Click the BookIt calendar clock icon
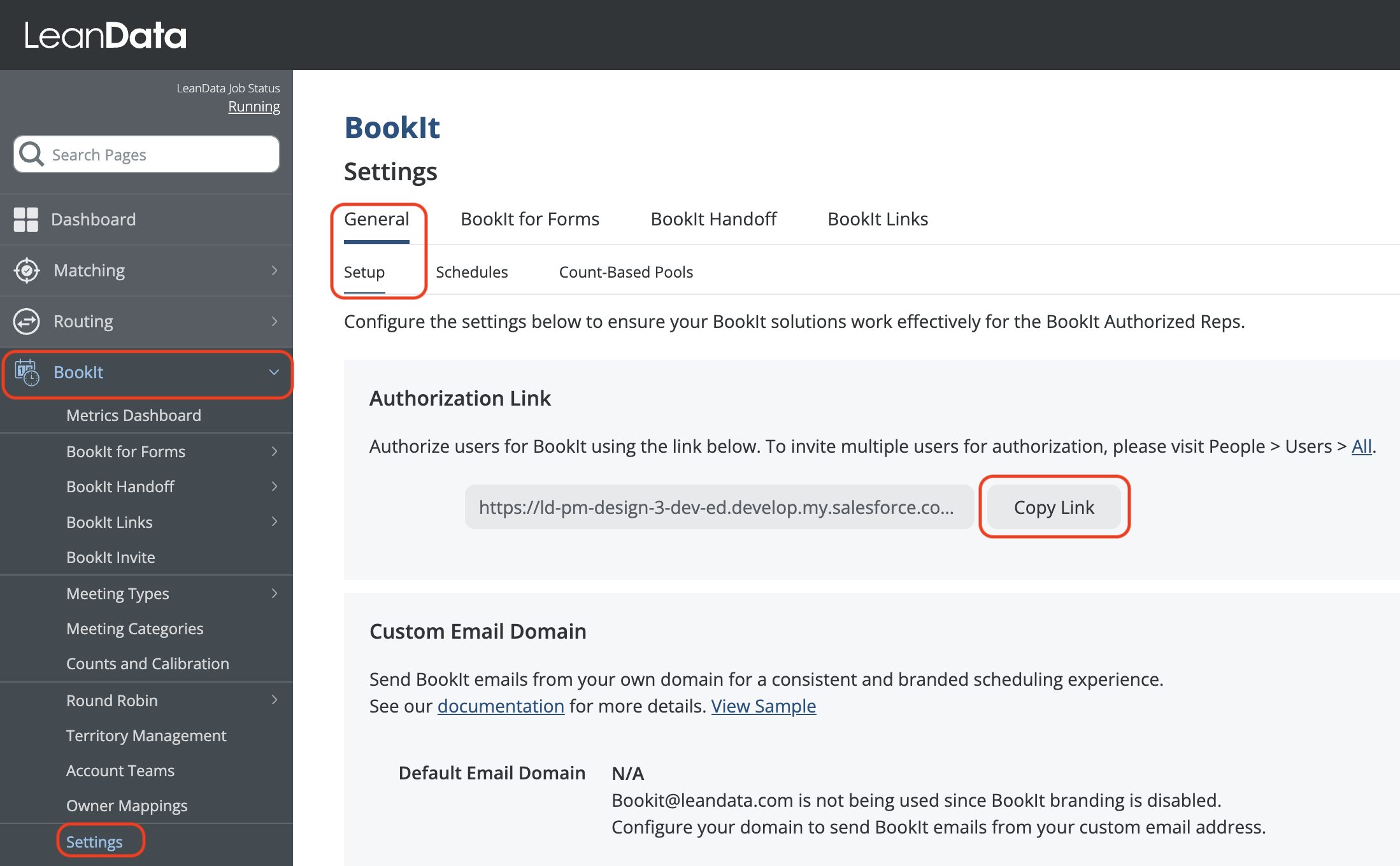The height and width of the screenshot is (866, 1400). pos(27,373)
